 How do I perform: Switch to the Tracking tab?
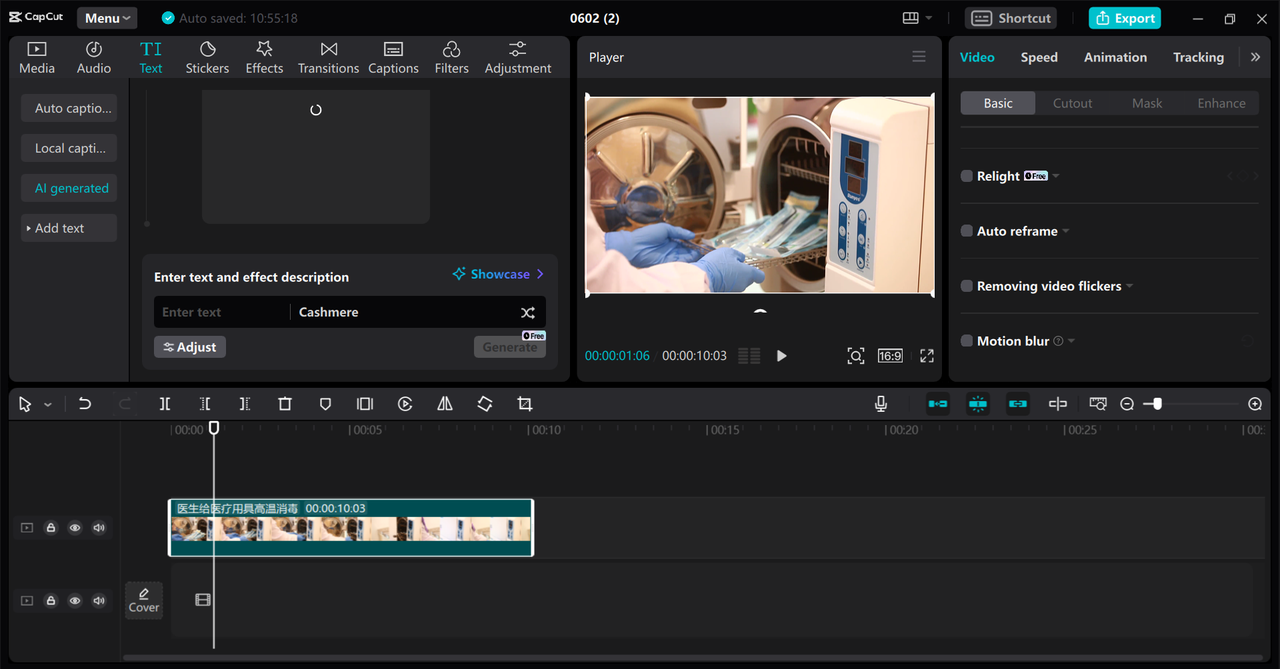(1198, 57)
